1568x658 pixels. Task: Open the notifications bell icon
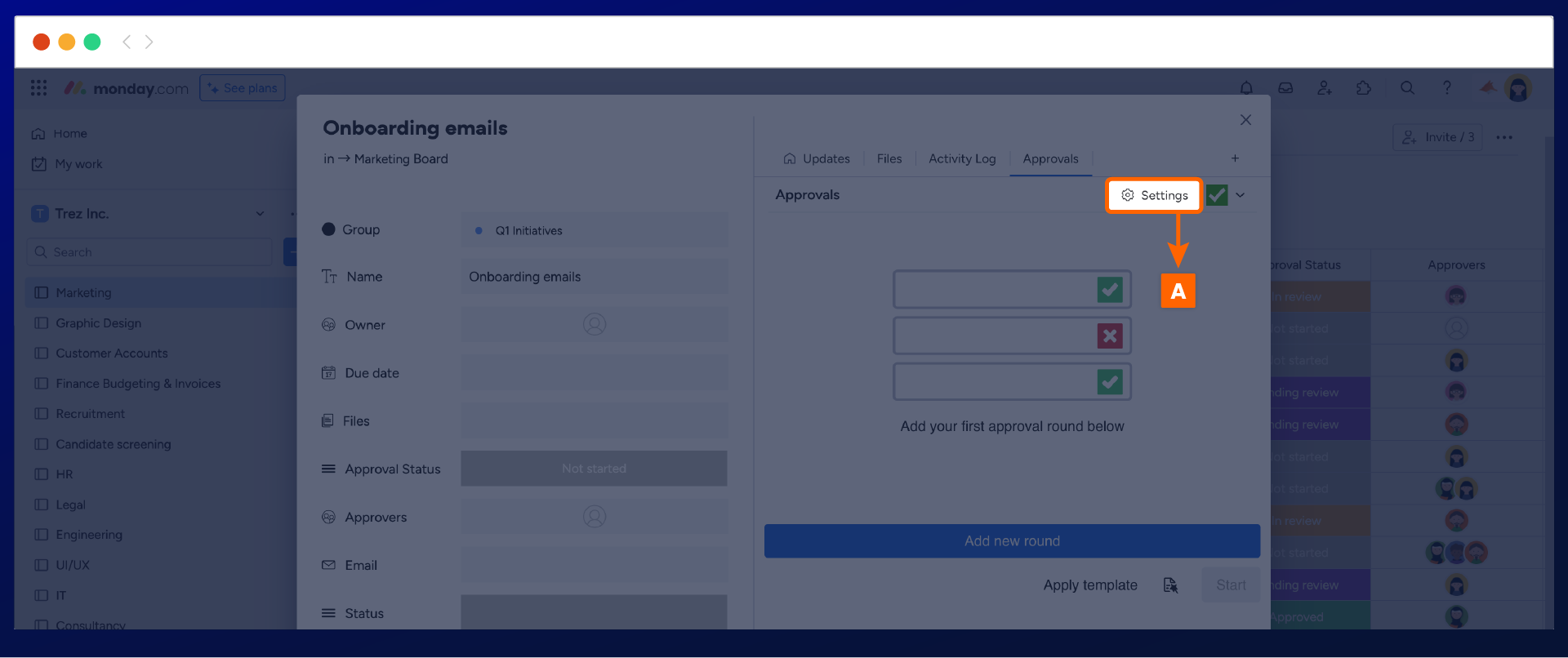point(1246,88)
